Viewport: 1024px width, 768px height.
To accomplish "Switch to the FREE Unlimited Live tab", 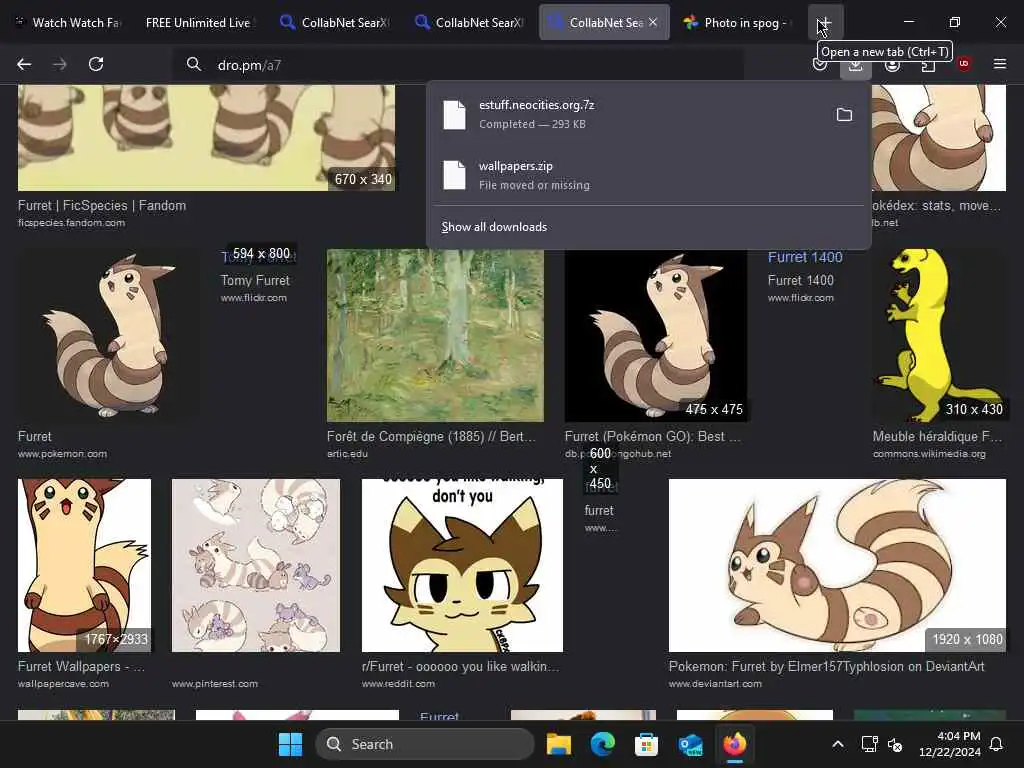I will [x=199, y=23].
